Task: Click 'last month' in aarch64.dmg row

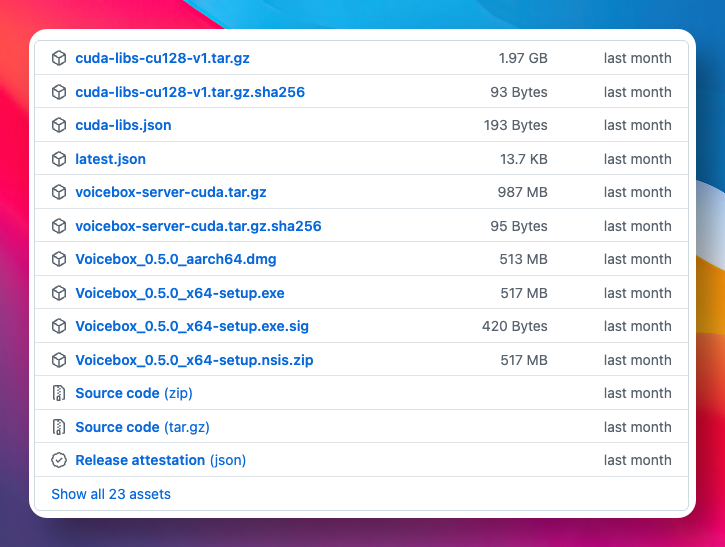Action: tap(638, 259)
